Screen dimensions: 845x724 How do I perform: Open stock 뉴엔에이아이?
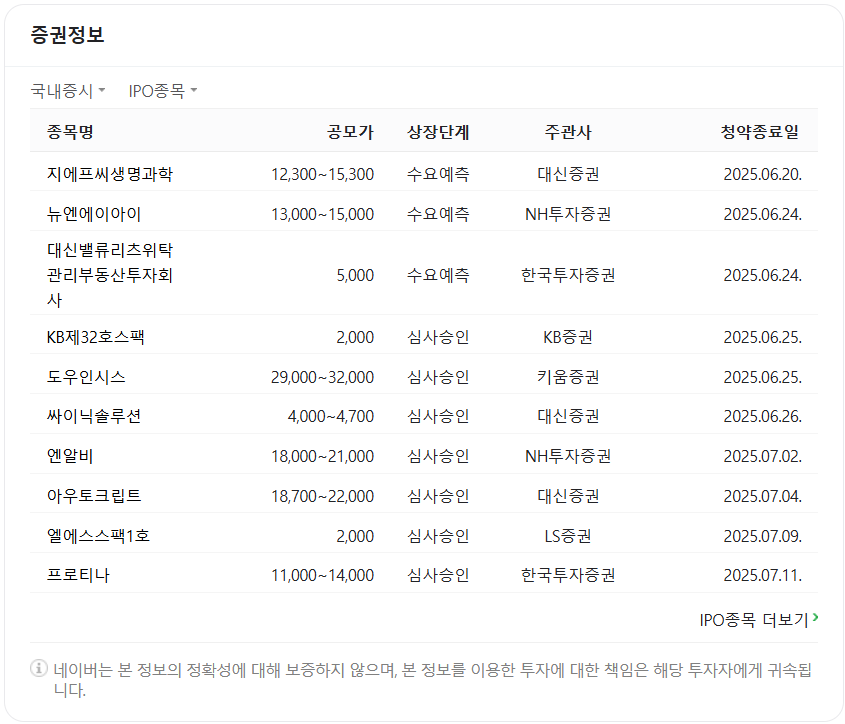[x=94, y=214]
